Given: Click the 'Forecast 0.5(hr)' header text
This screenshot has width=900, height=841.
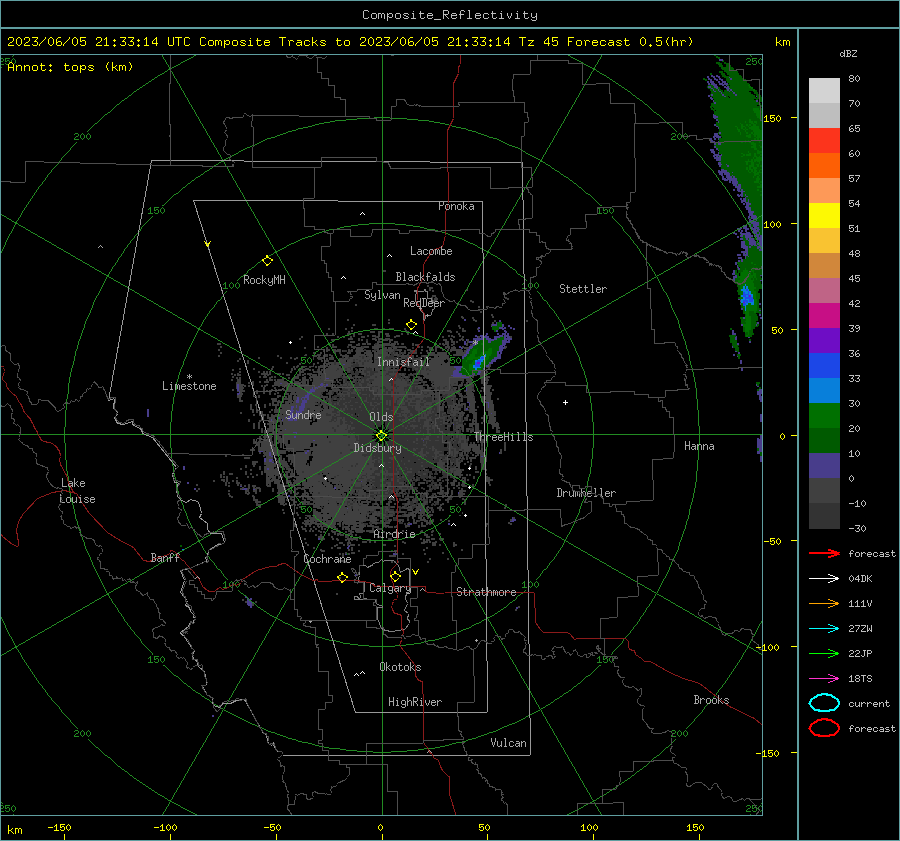Looking at the screenshot, I should 630,42.
